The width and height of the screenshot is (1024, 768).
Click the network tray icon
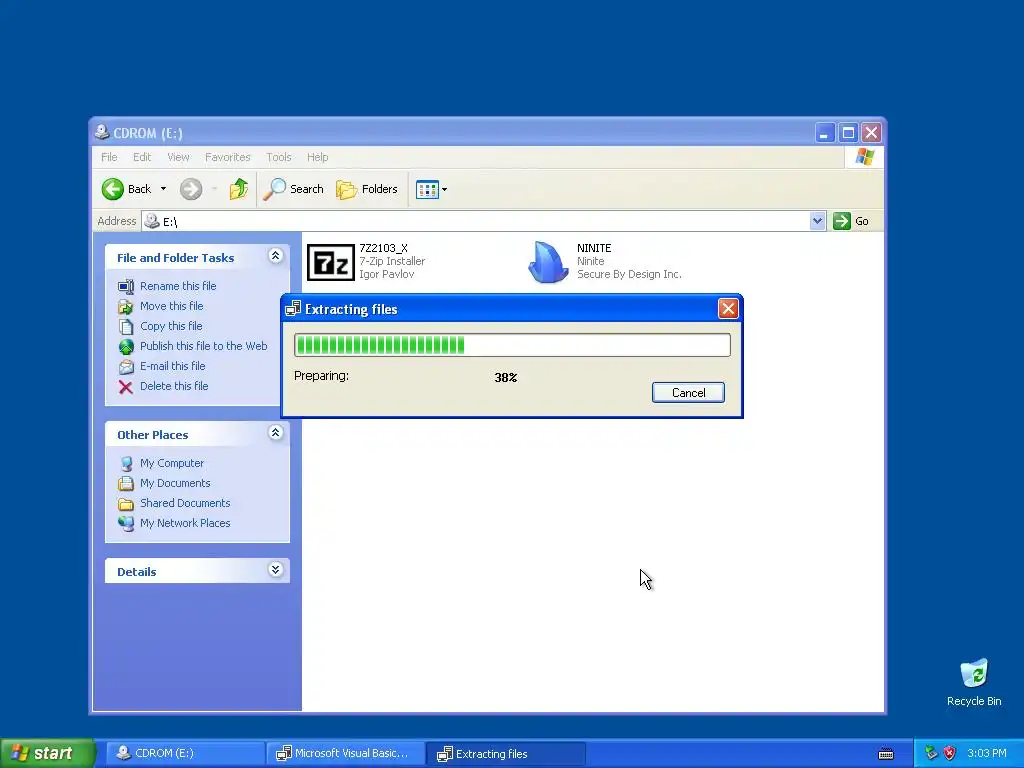[931, 754]
